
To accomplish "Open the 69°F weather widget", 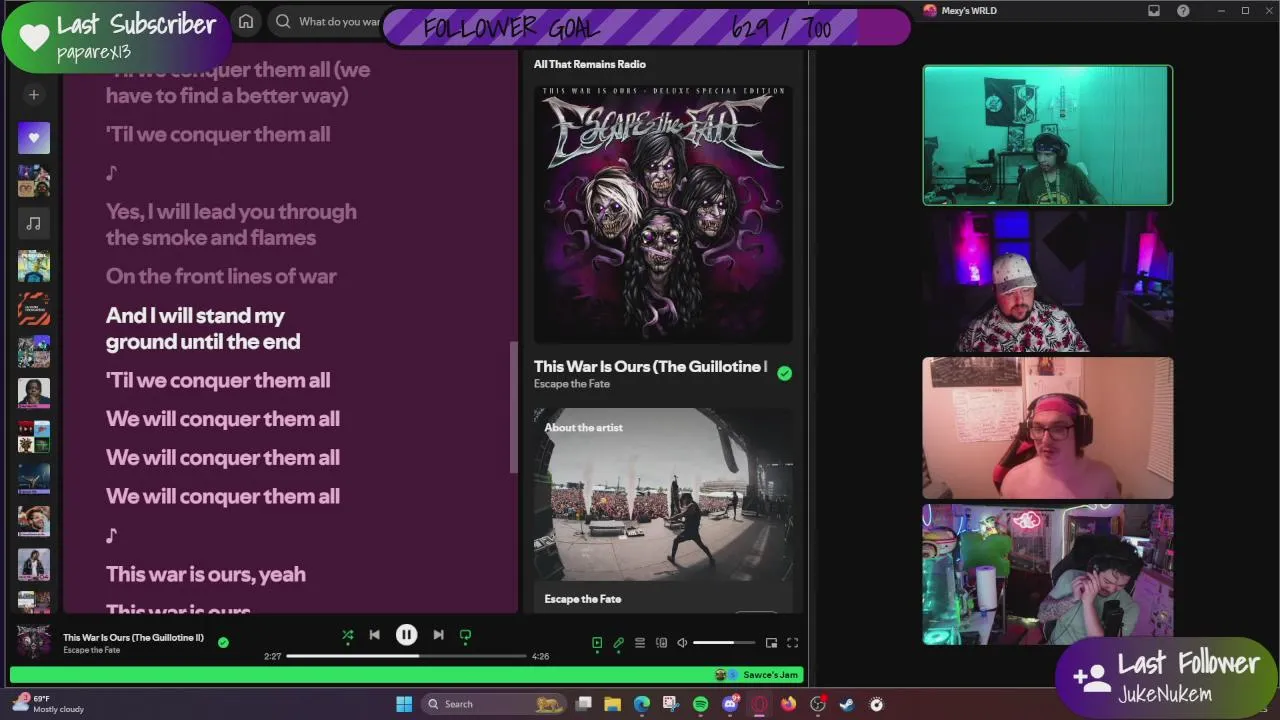I will tap(50, 704).
